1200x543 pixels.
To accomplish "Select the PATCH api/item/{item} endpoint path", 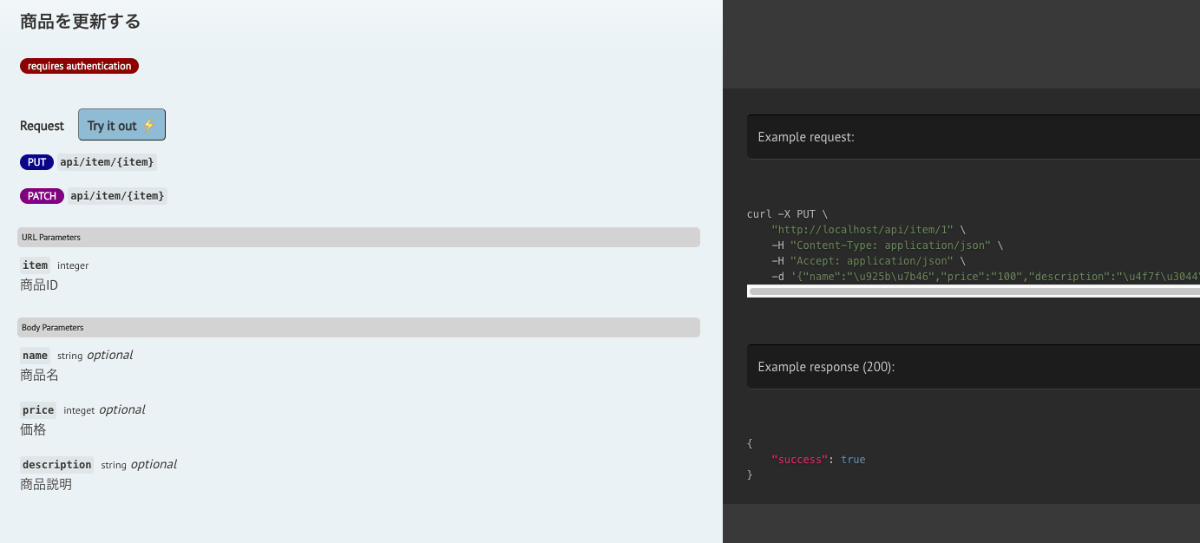I will 118,196.
